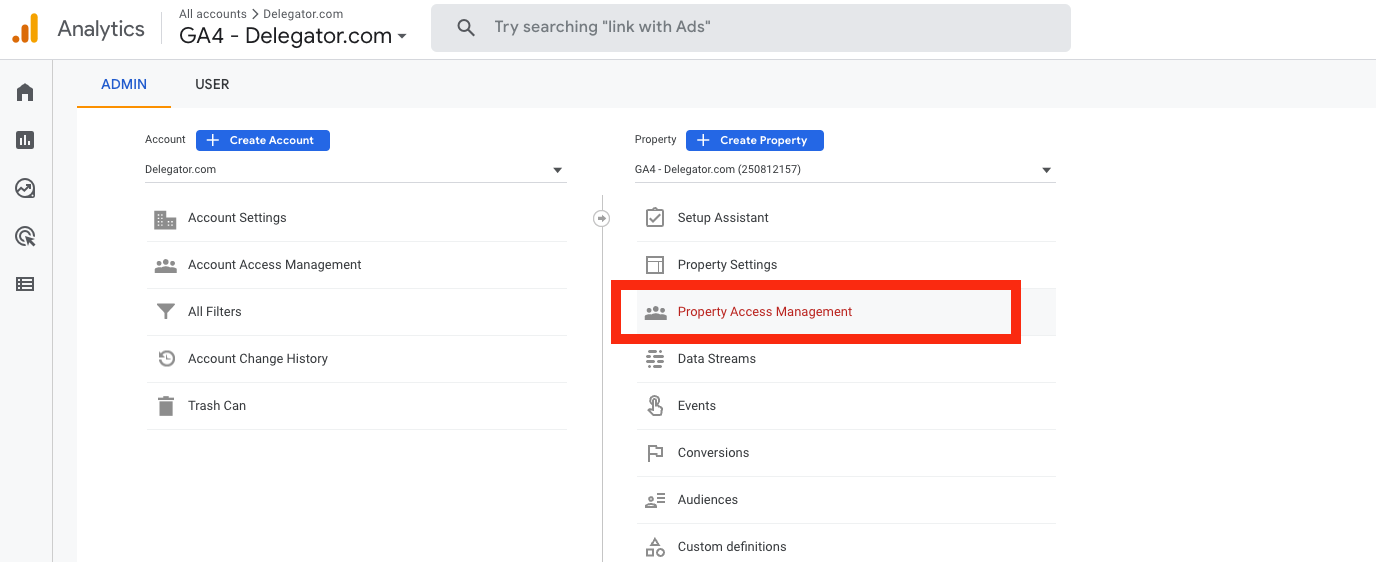Expand the GA4 property selector dropdown

(x=845, y=170)
